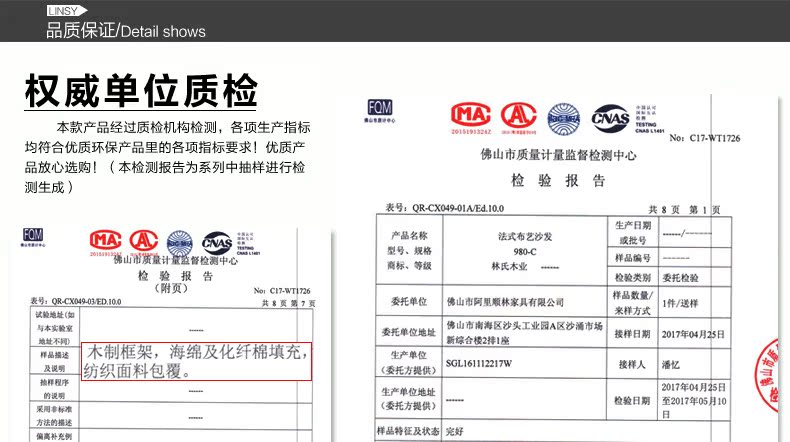790x442 pixels.
Task: Click the red AL accreditation mark on page-1 report
Action: pos(518,117)
